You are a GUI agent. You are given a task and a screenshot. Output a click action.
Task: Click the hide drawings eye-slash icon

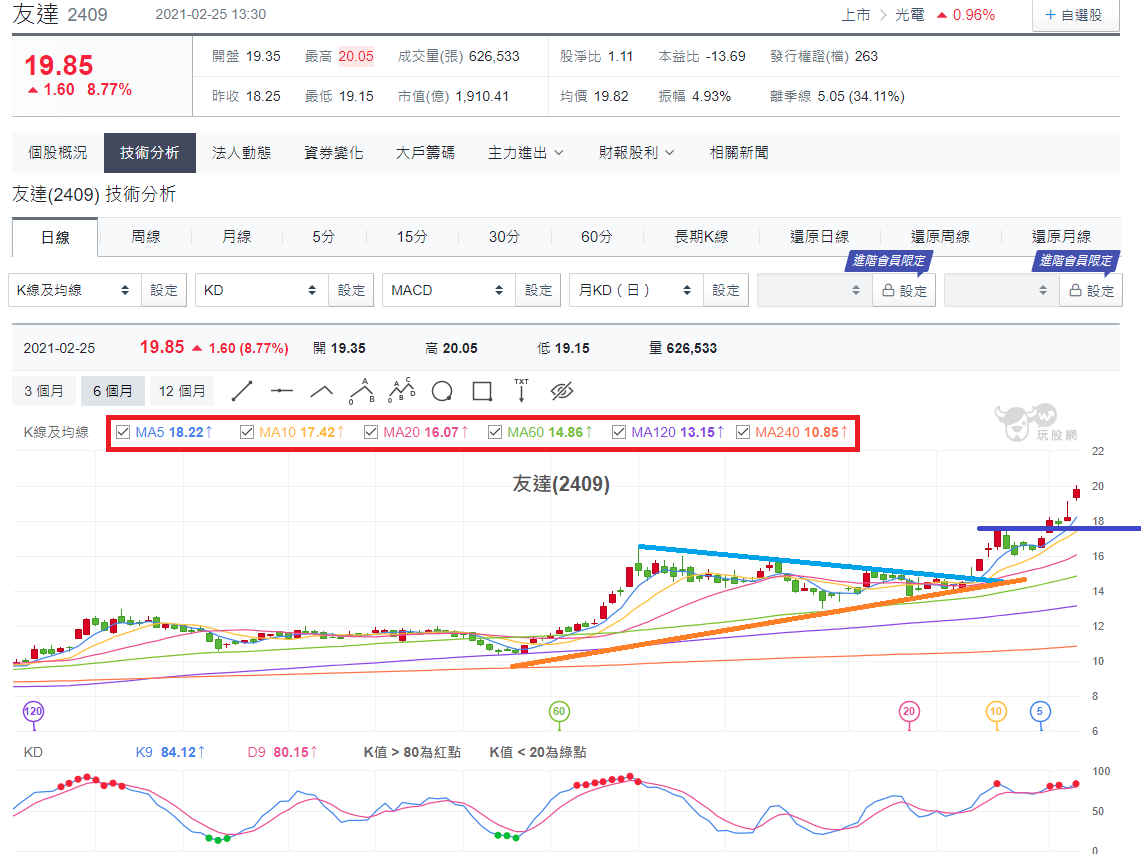[x=562, y=391]
